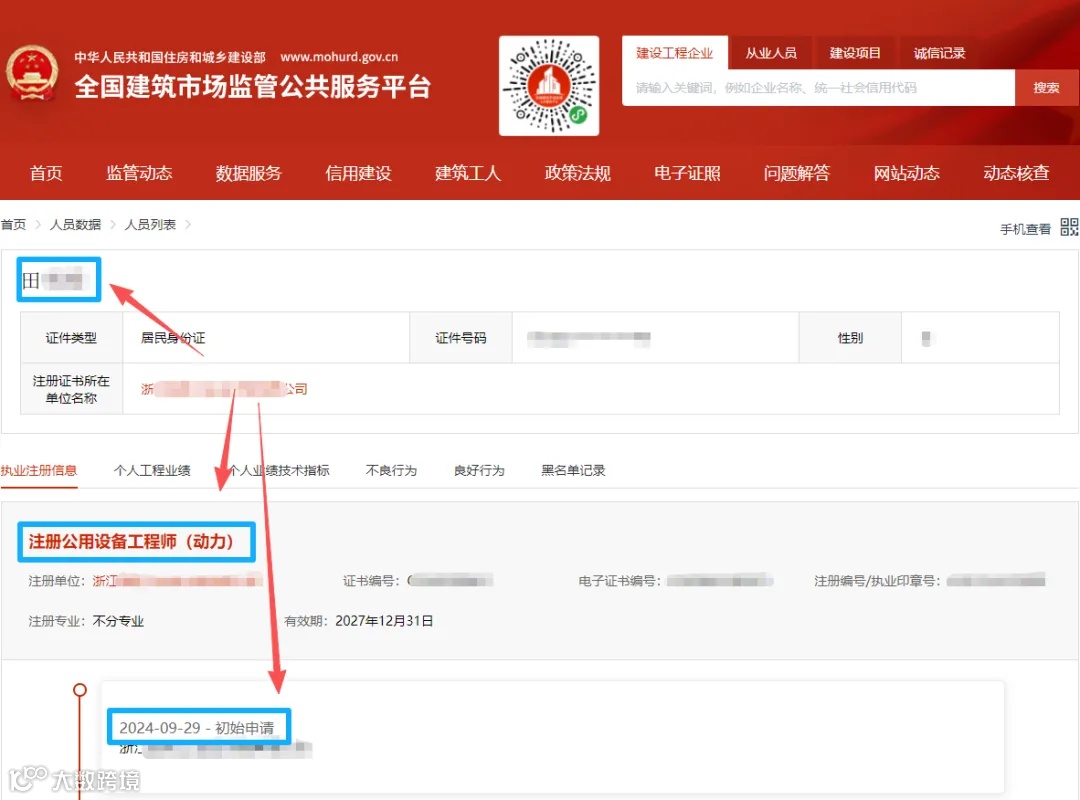Open 网站动态 navigation item
This screenshot has height=800, width=1080.
(906, 173)
